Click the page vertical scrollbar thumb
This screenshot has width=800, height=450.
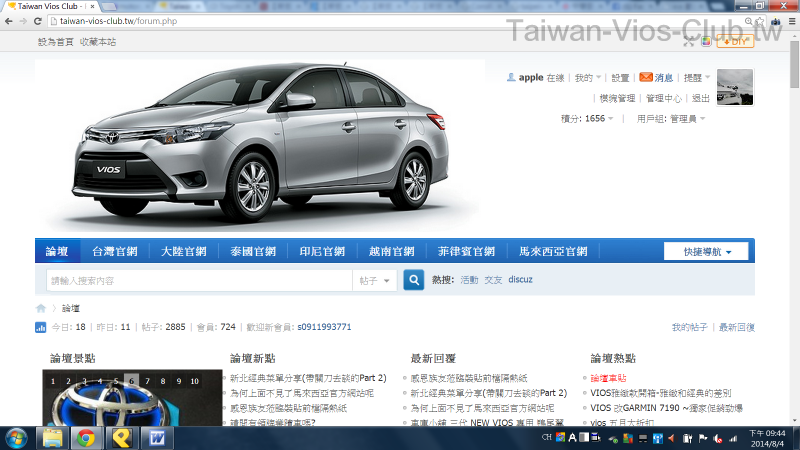[x=794, y=64]
